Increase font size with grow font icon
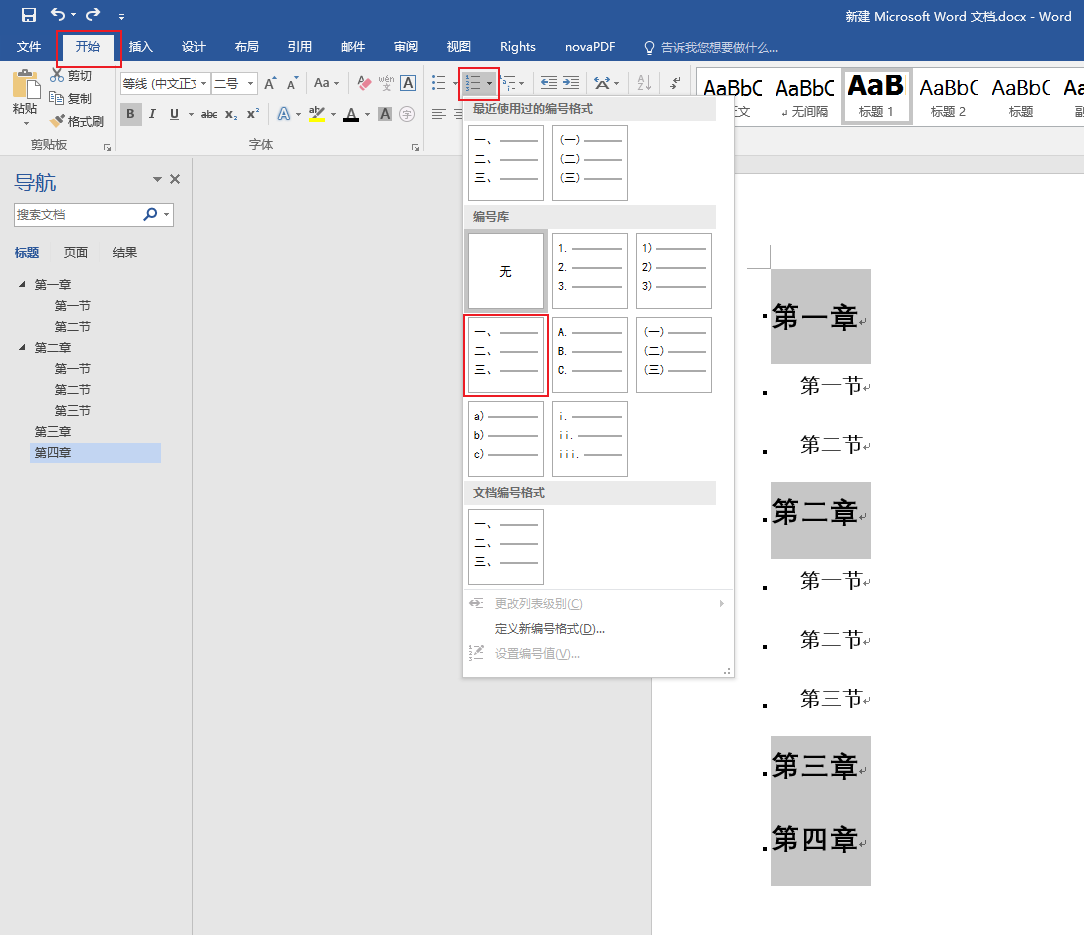The image size is (1084, 935). point(270,84)
